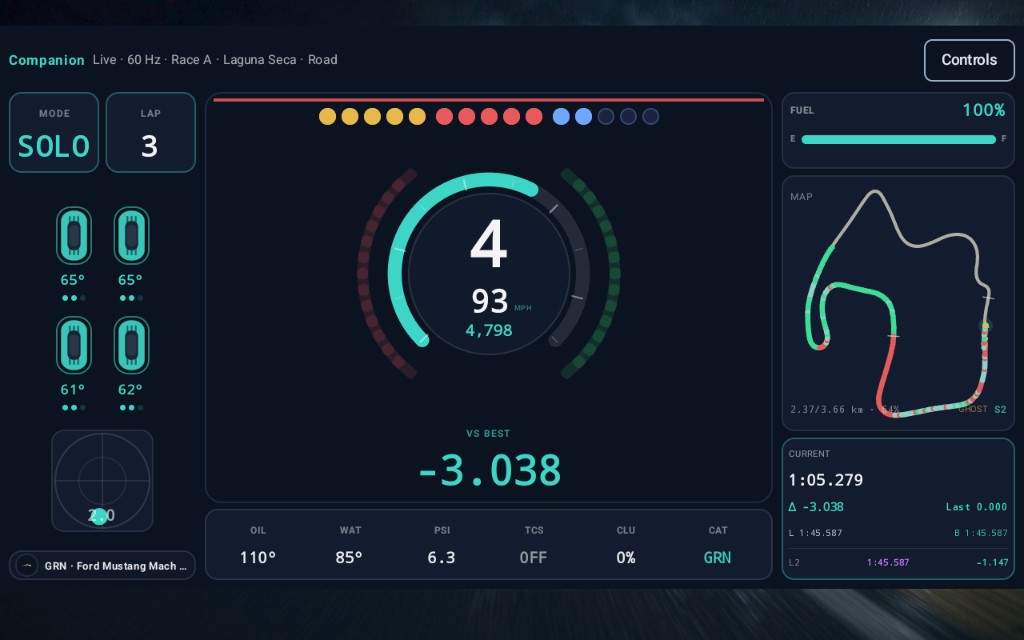
Task: Click the OIL 110° readout
Action: (257, 545)
